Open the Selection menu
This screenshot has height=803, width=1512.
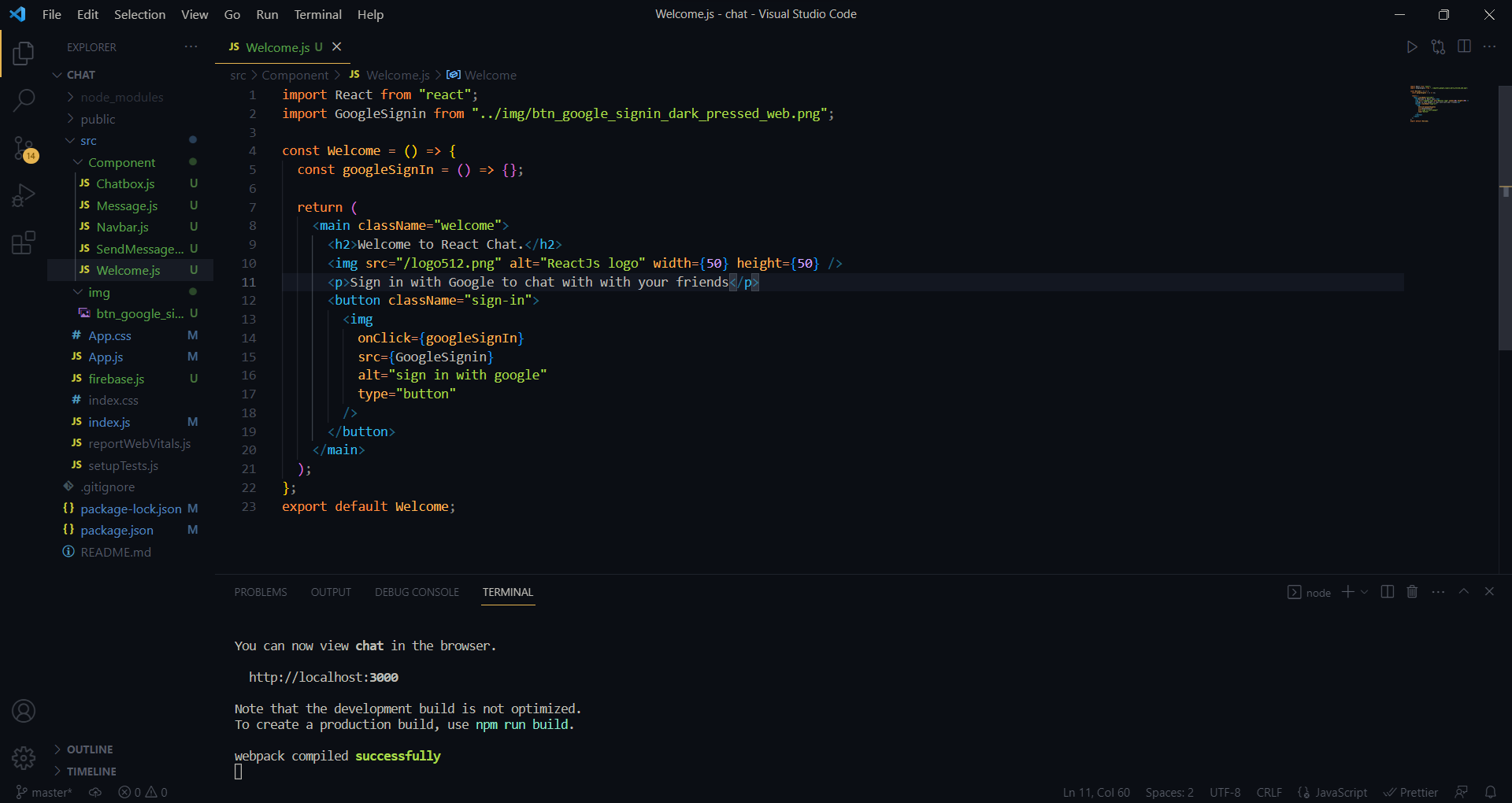pos(139,14)
